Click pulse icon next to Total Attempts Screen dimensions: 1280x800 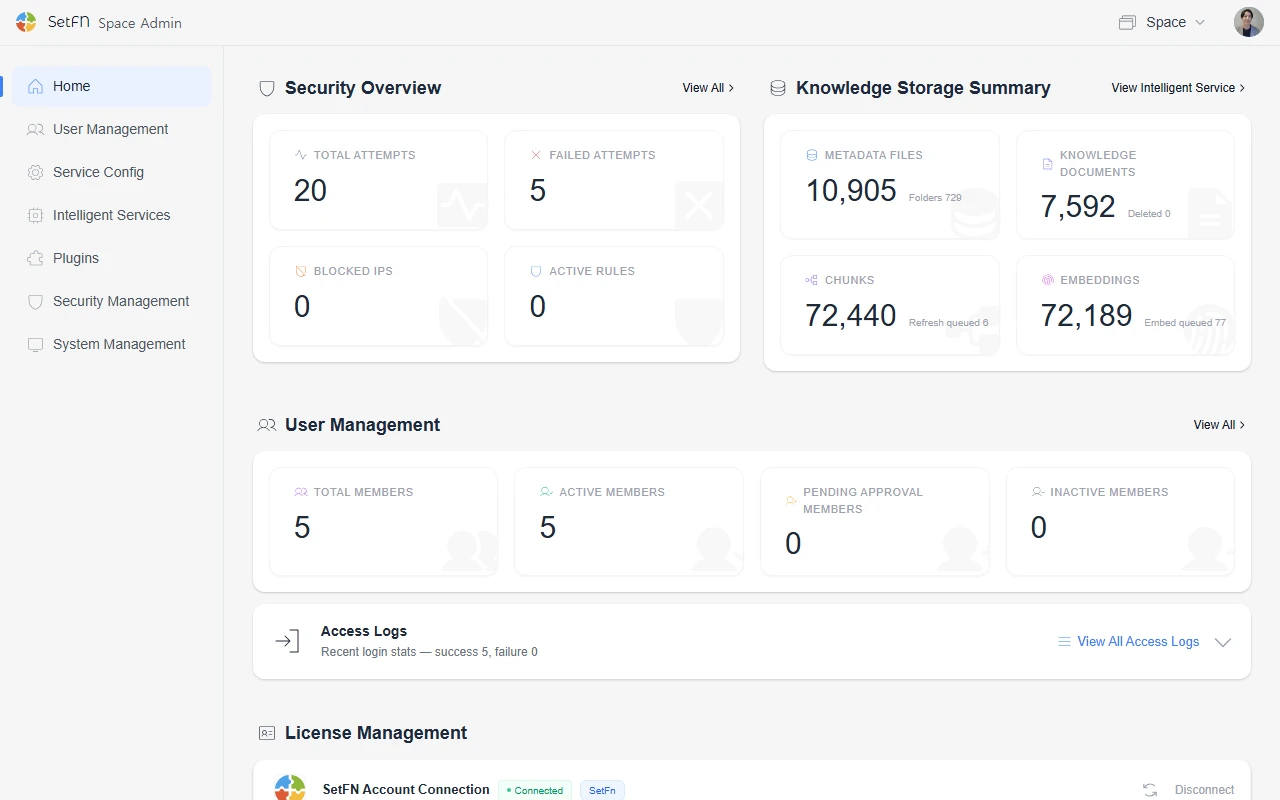301,155
